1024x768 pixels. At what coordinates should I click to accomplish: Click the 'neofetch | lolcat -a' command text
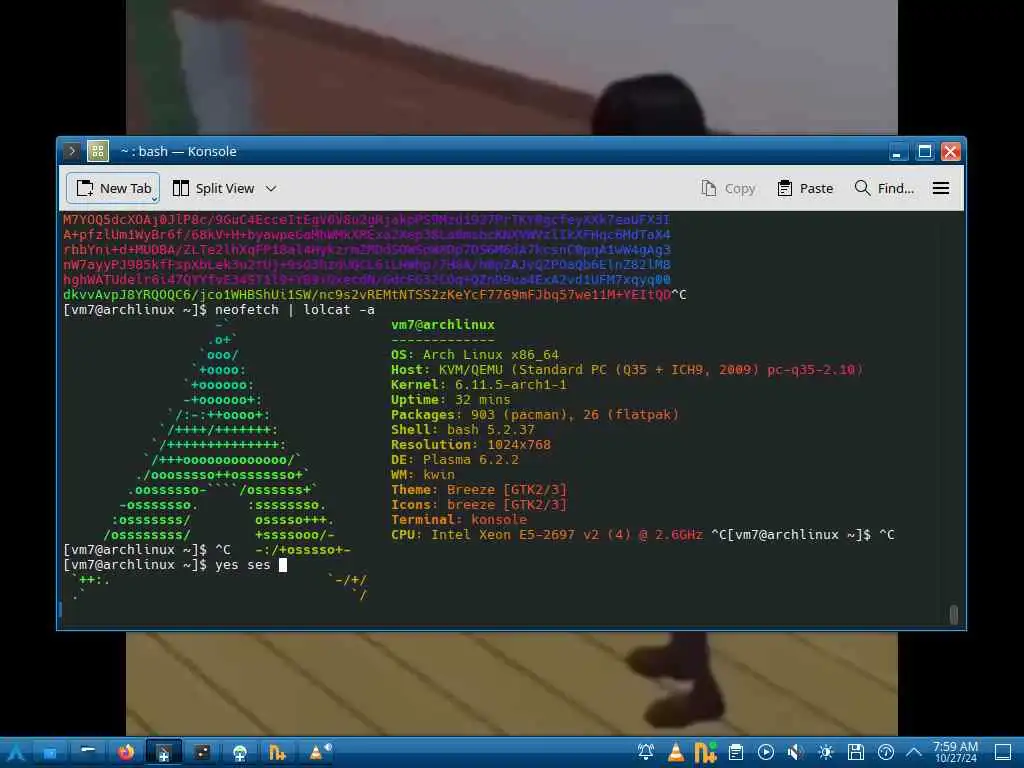tap(295, 310)
